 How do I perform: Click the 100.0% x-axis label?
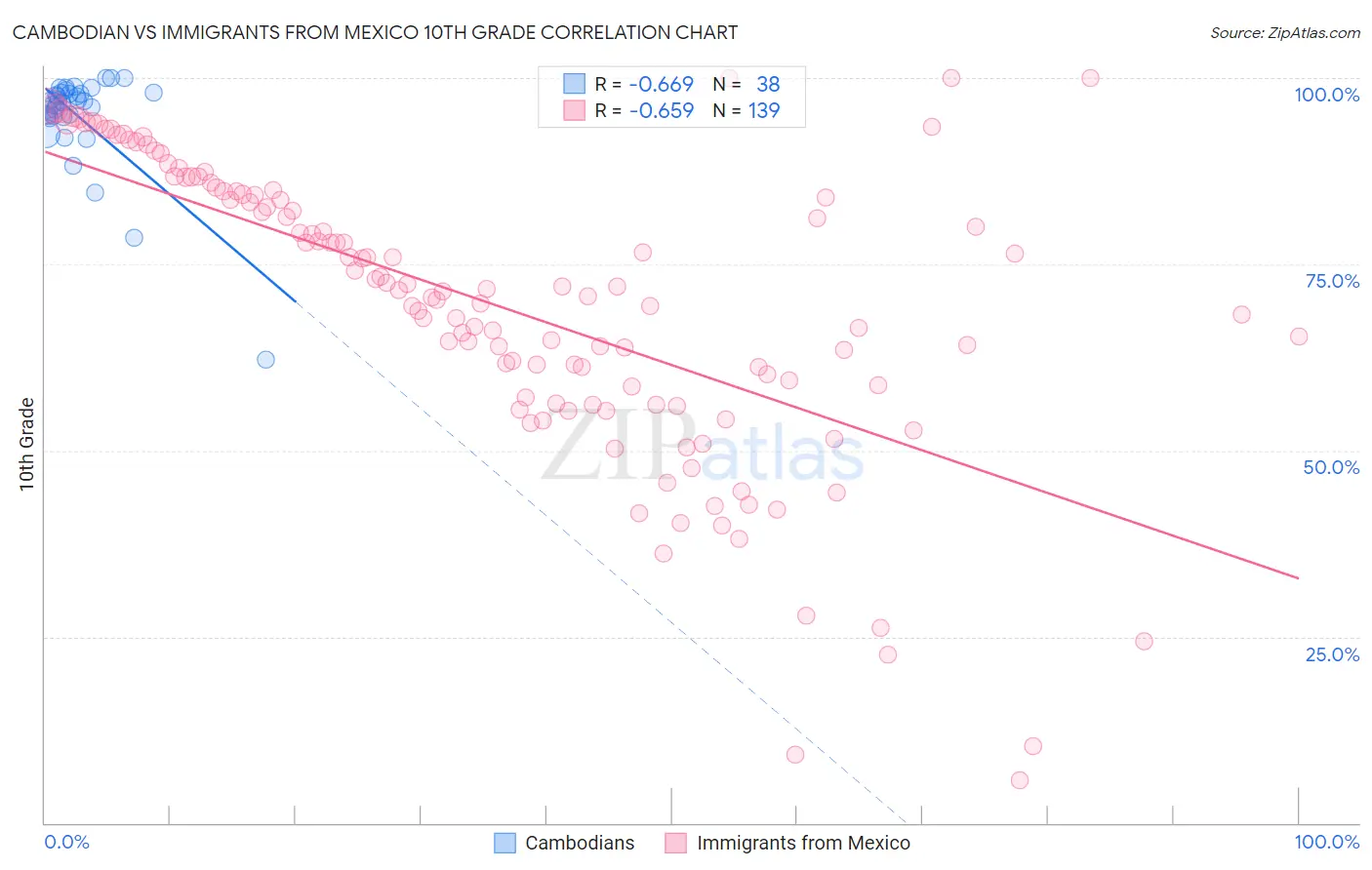(1326, 842)
